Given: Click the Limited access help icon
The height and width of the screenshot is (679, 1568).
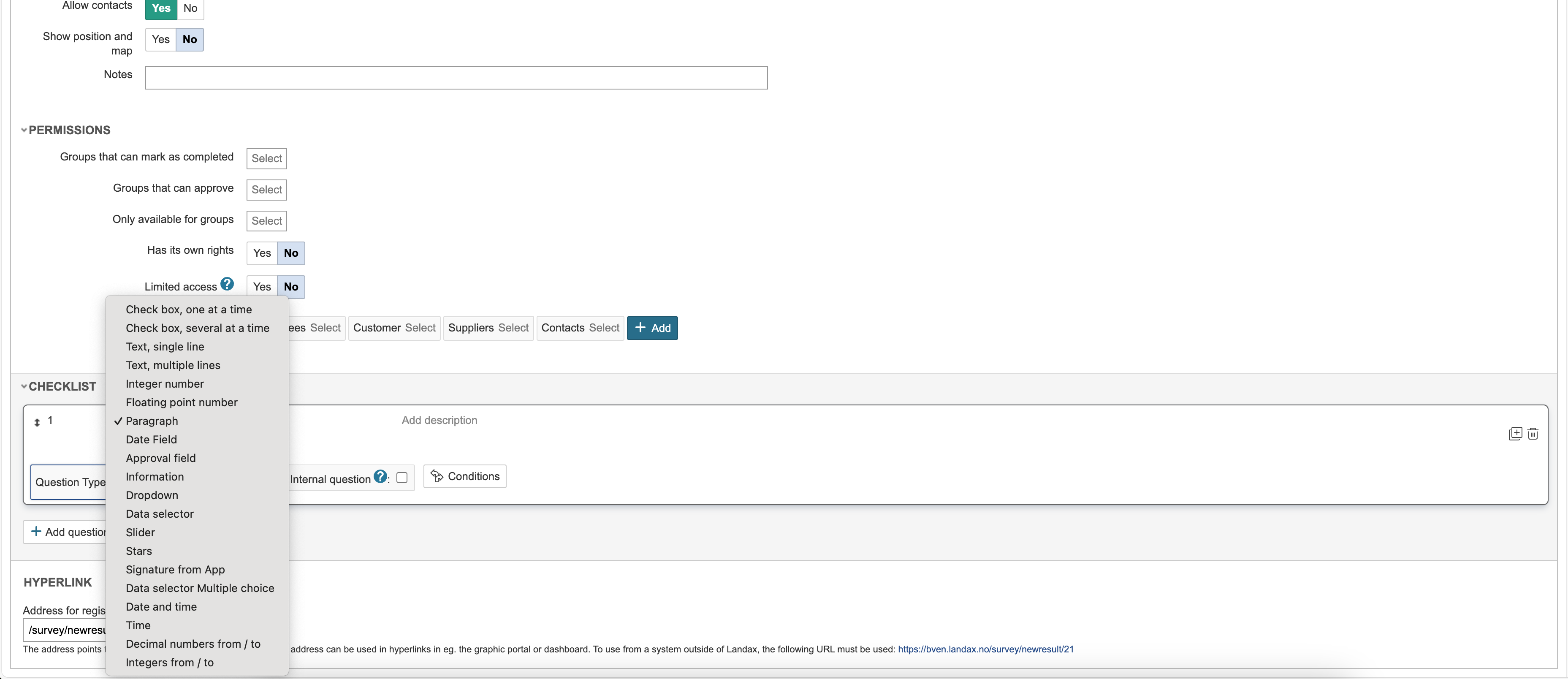Looking at the screenshot, I should pos(227,284).
